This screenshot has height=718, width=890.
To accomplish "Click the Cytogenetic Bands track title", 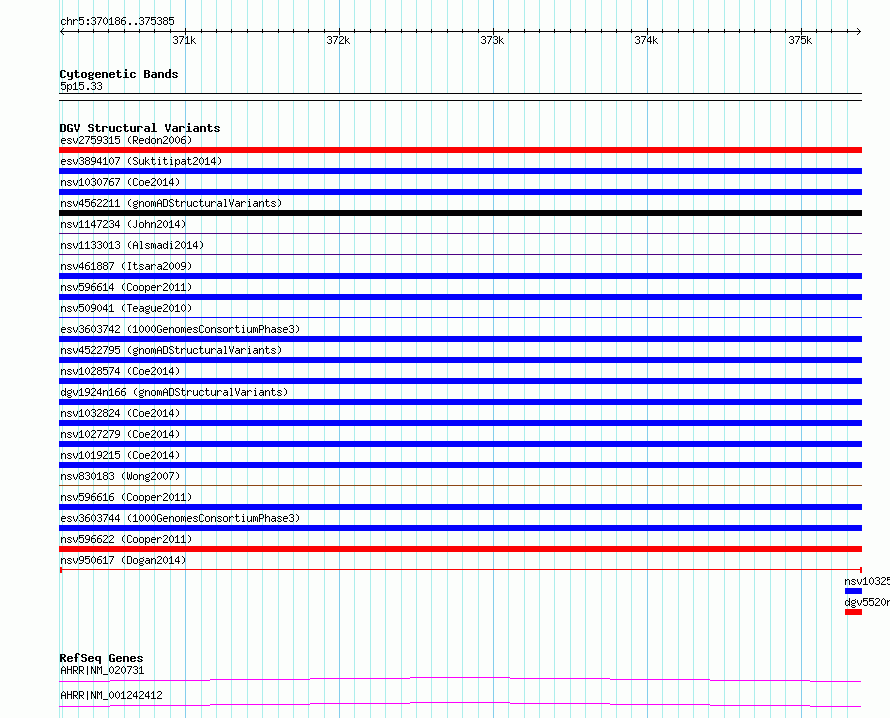I will point(119,74).
